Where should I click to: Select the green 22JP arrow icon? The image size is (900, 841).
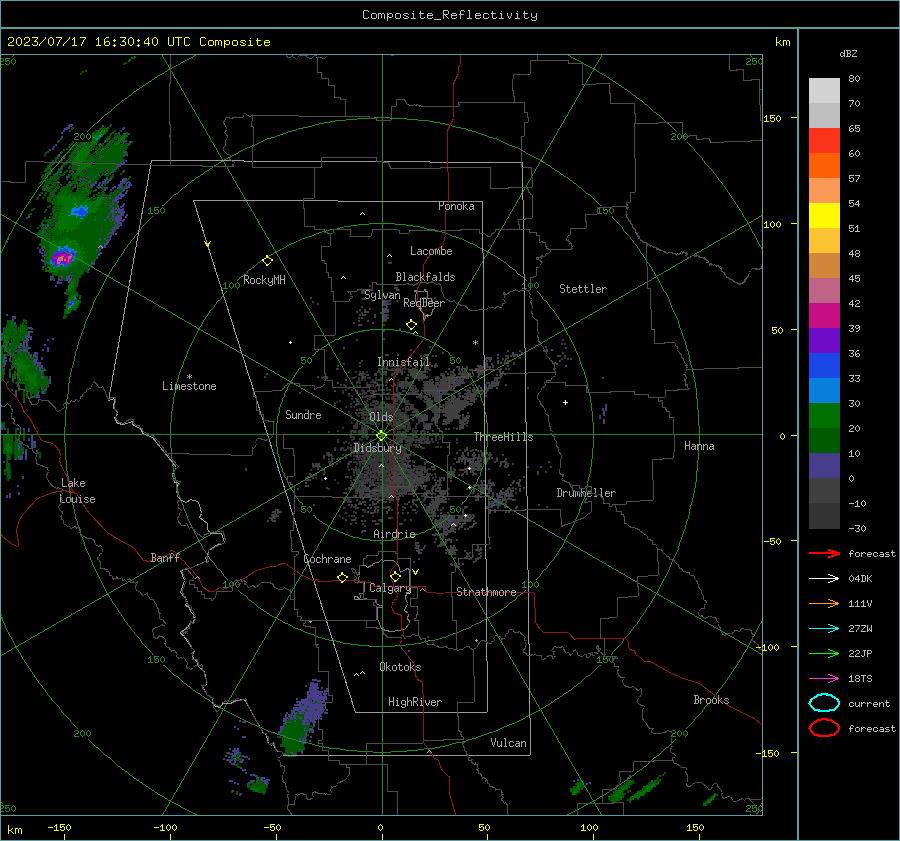pyautogui.click(x=824, y=653)
